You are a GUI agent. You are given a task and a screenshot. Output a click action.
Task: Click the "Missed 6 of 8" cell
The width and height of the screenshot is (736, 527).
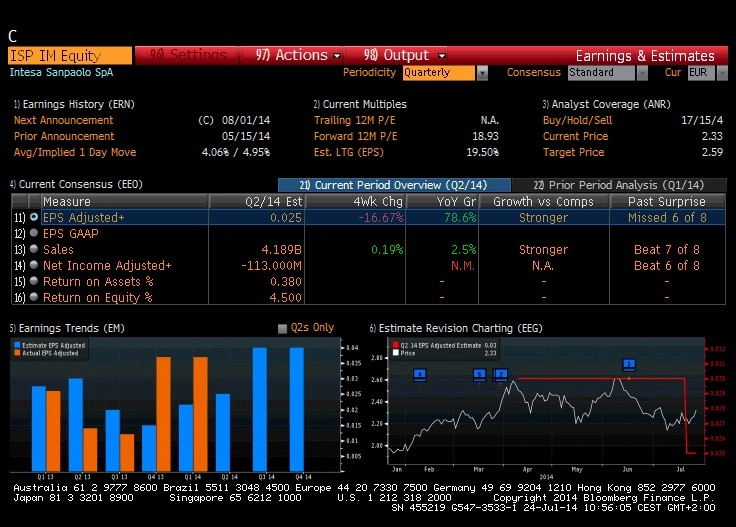coord(667,218)
